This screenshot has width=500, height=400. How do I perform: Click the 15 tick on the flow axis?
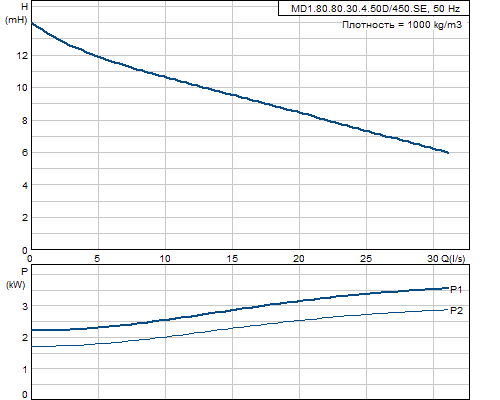coord(232,259)
